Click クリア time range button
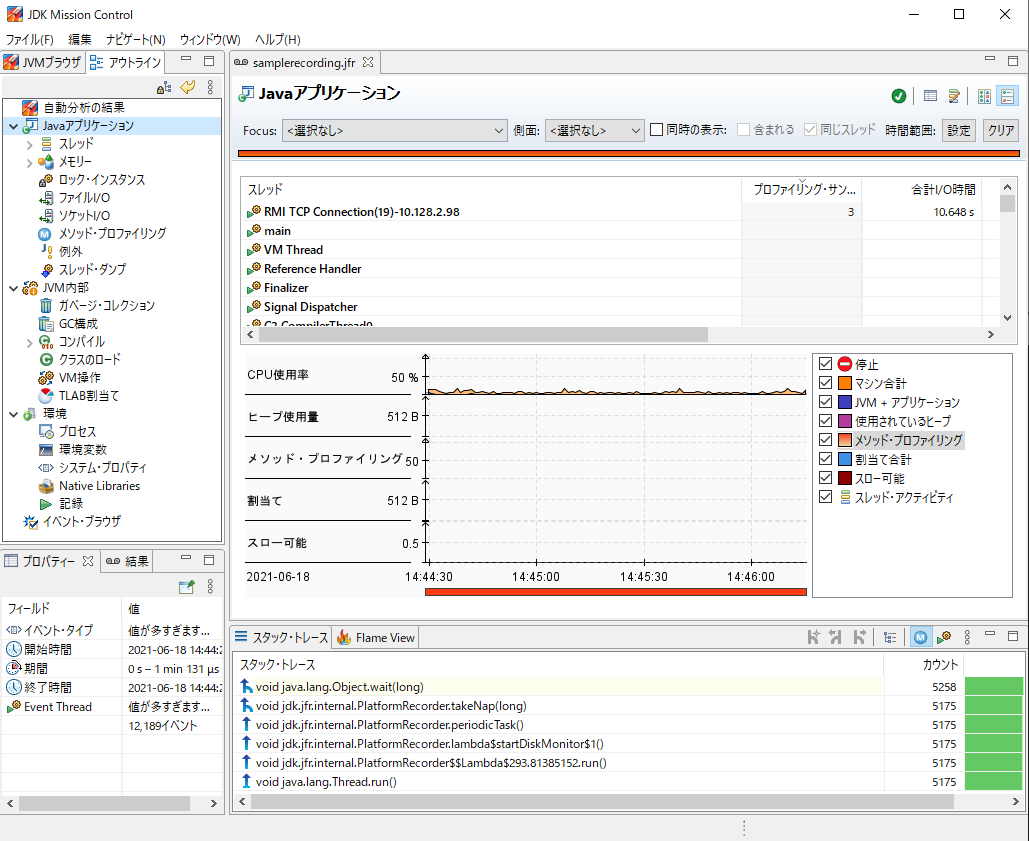The width and height of the screenshot is (1029, 841). click(1001, 130)
